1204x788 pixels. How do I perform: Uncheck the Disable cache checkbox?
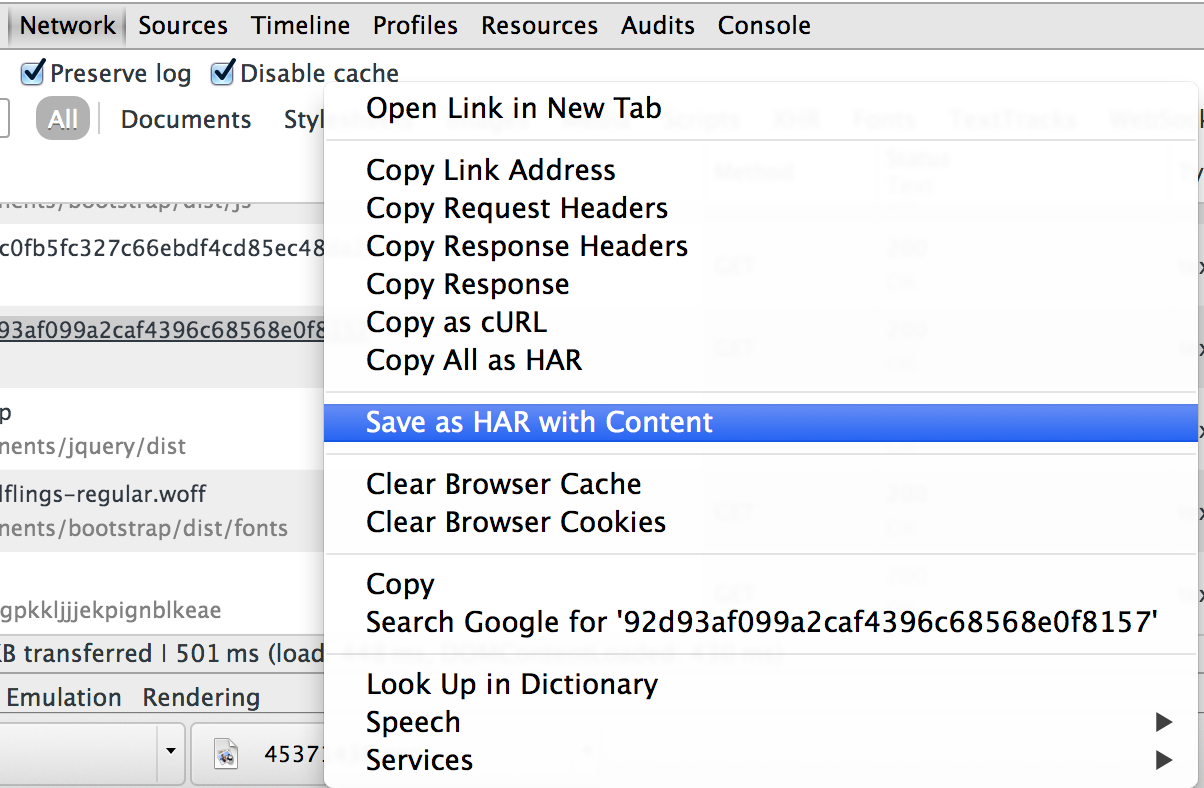click(x=222, y=73)
